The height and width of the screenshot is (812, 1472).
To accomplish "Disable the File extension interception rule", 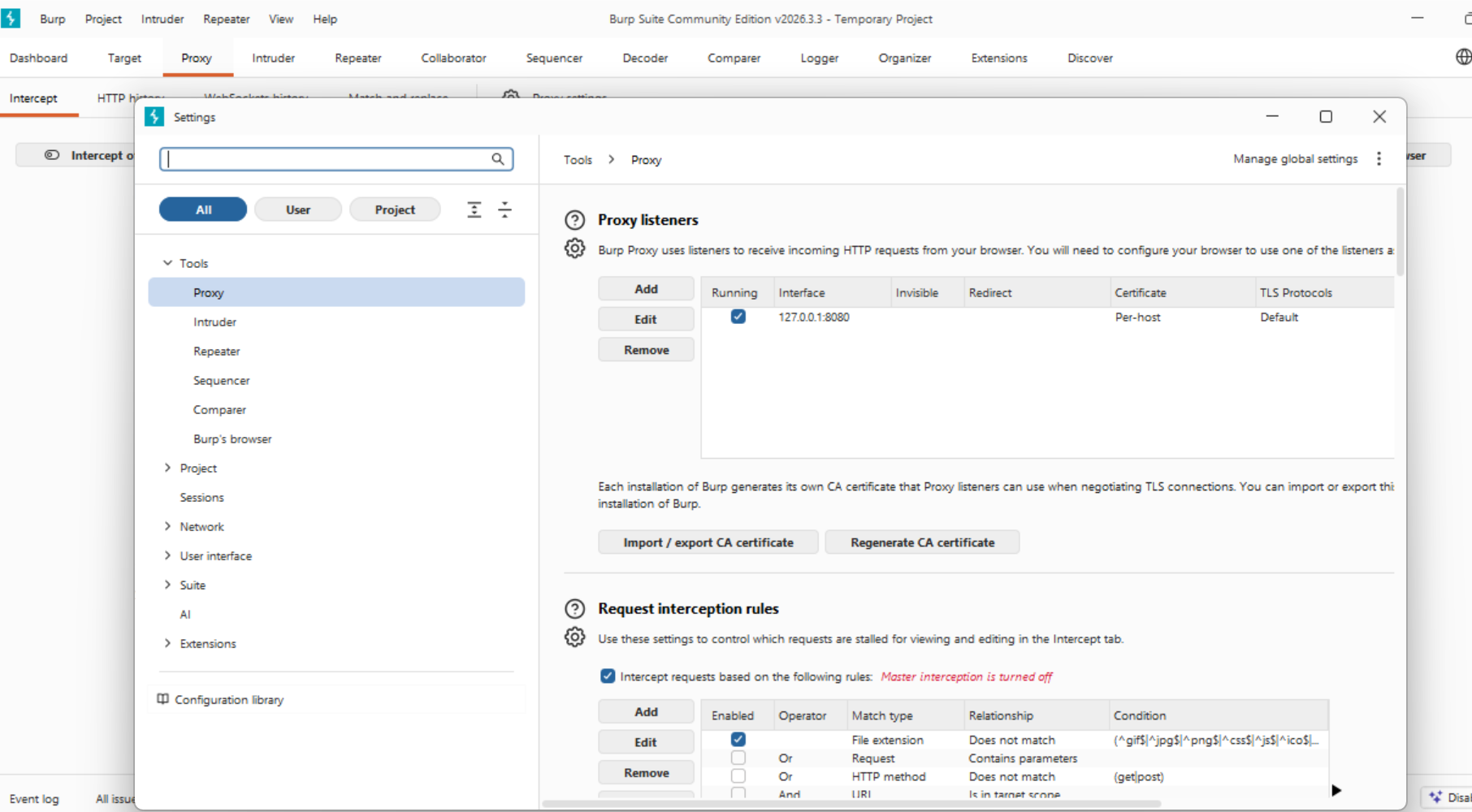I will pyautogui.click(x=738, y=740).
